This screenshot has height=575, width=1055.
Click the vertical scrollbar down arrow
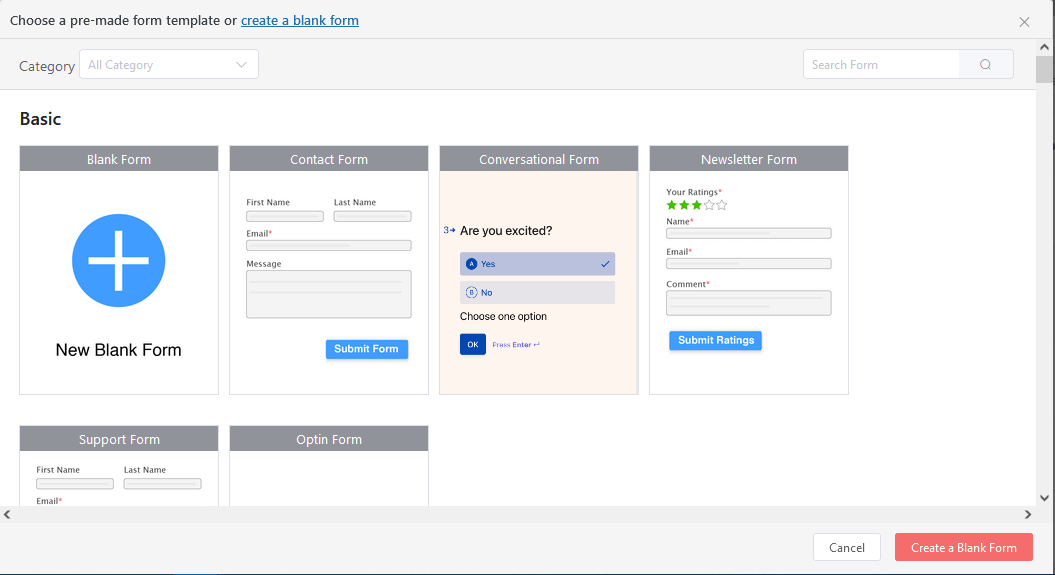point(1044,498)
